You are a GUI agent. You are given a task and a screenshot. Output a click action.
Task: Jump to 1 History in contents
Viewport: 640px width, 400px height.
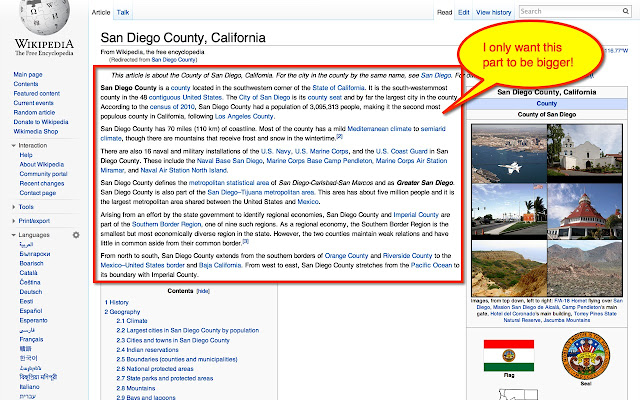[116, 302]
